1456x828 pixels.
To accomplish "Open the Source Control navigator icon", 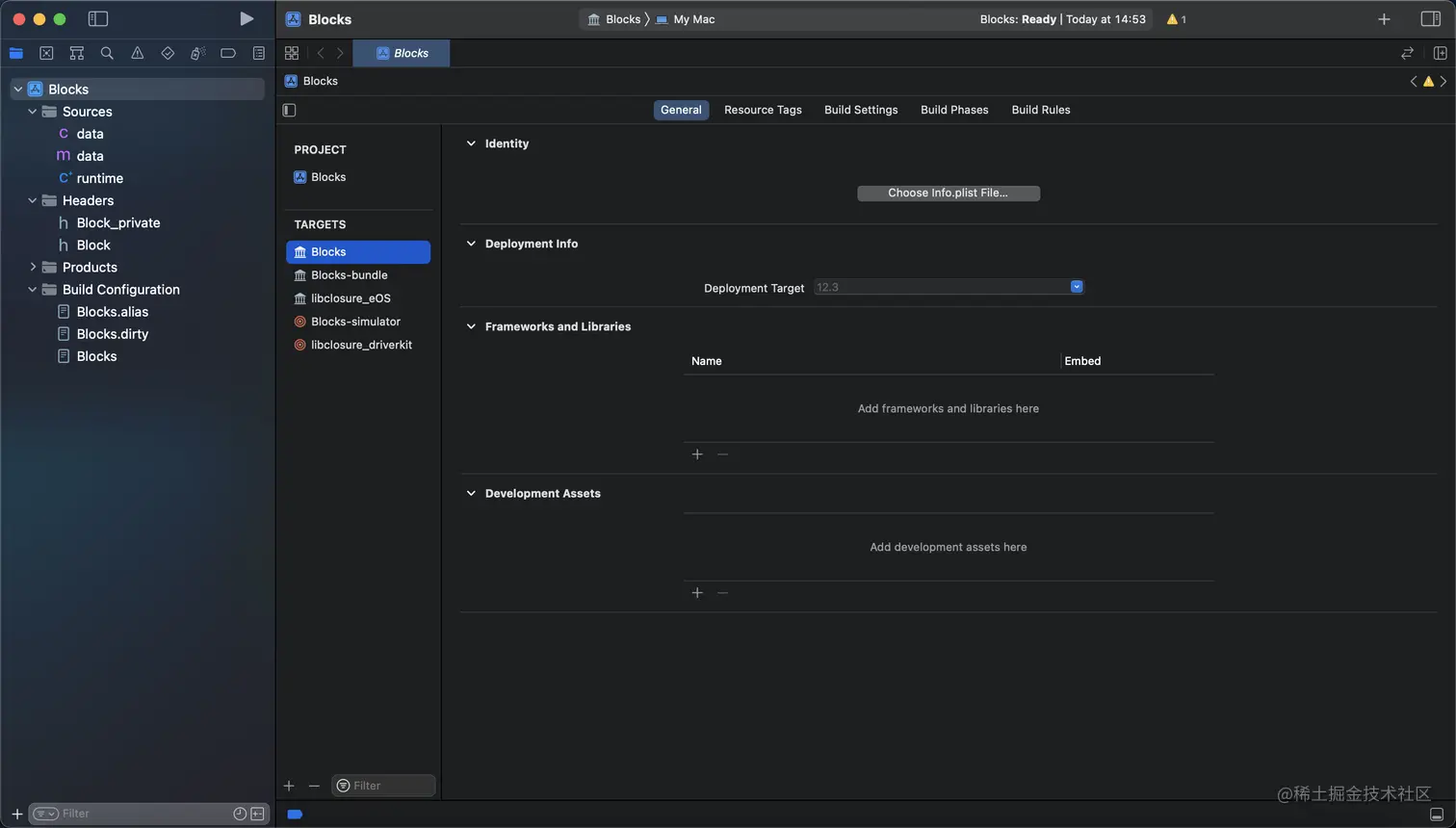I will click(x=46, y=54).
